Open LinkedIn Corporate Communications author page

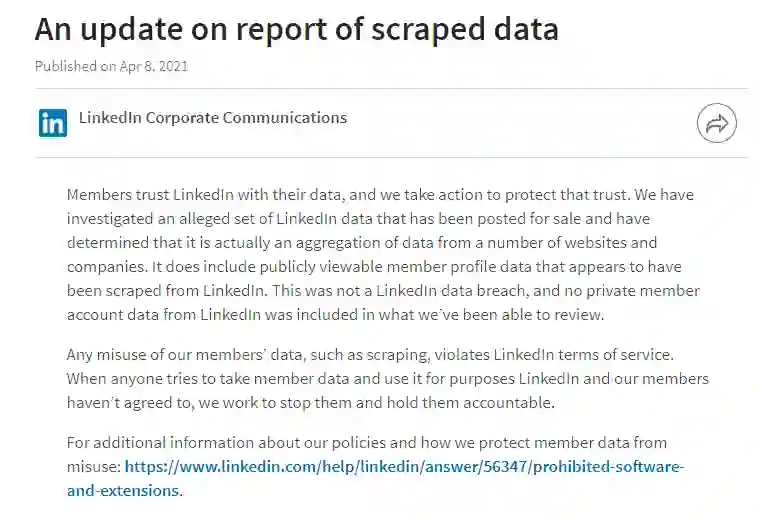point(213,118)
